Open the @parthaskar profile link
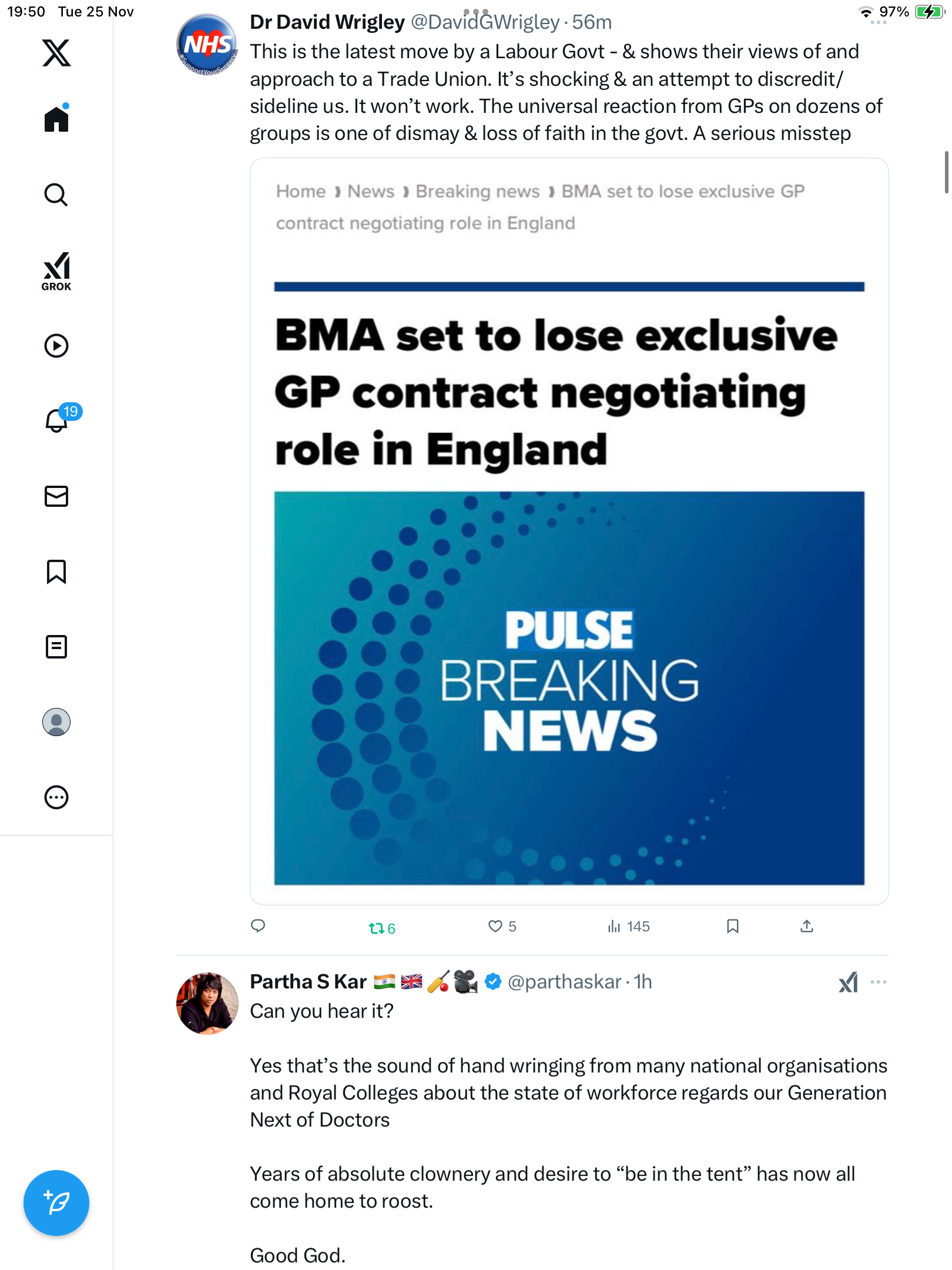The image size is (952, 1270). pos(564,982)
